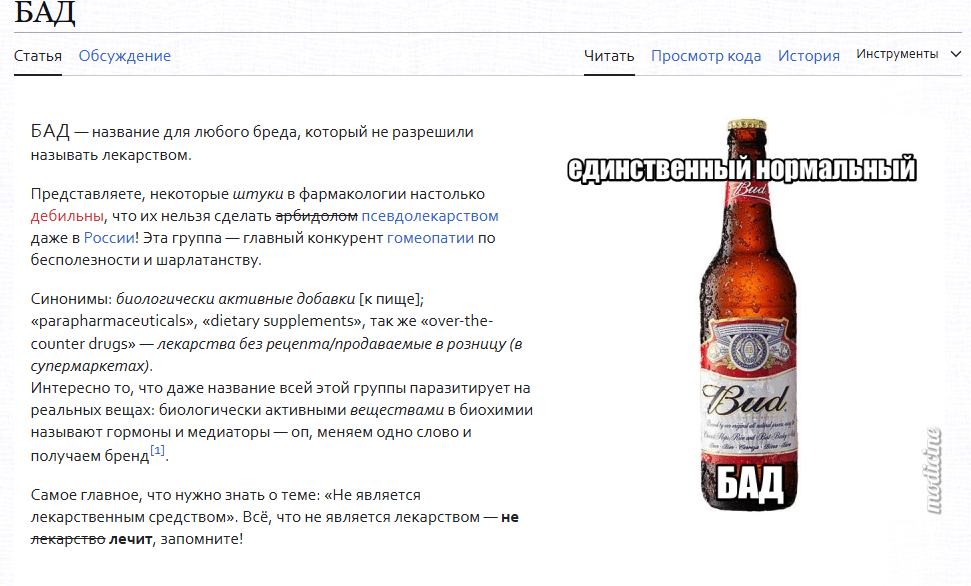
Task: Expand the Инструменты dropdown menu
Action: click(x=908, y=54)
